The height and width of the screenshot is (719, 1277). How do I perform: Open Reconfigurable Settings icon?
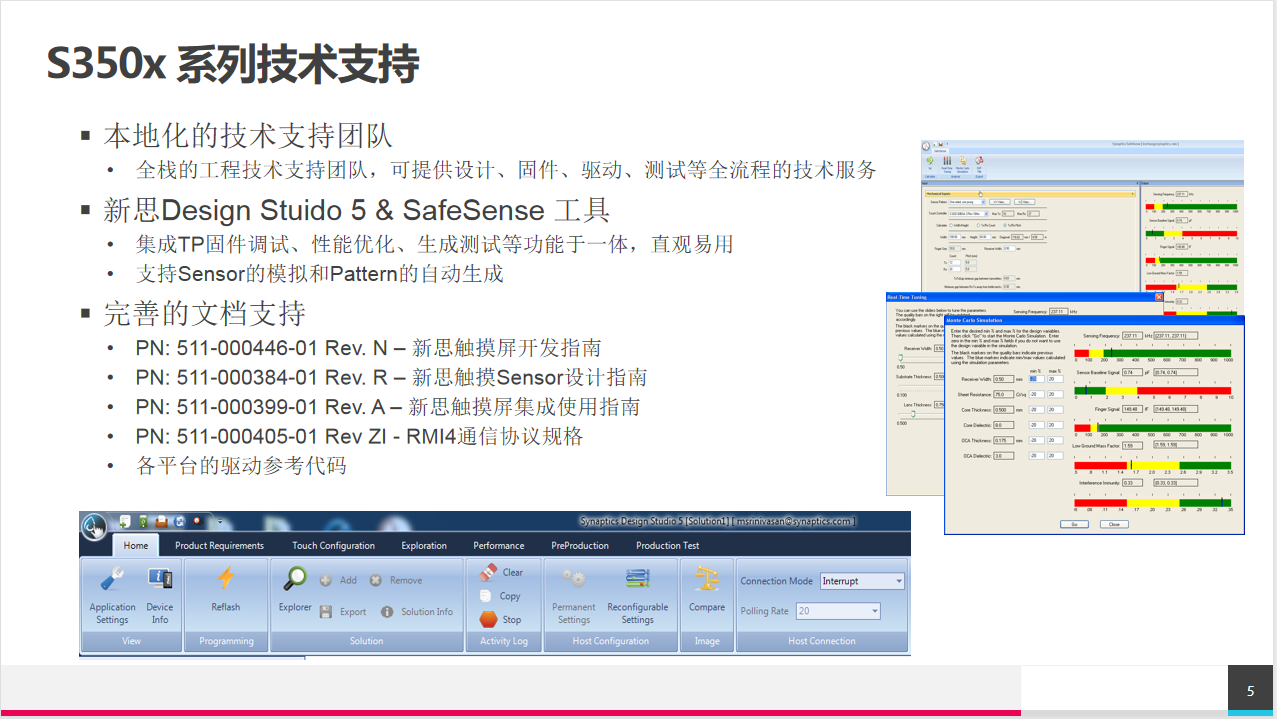637,578
